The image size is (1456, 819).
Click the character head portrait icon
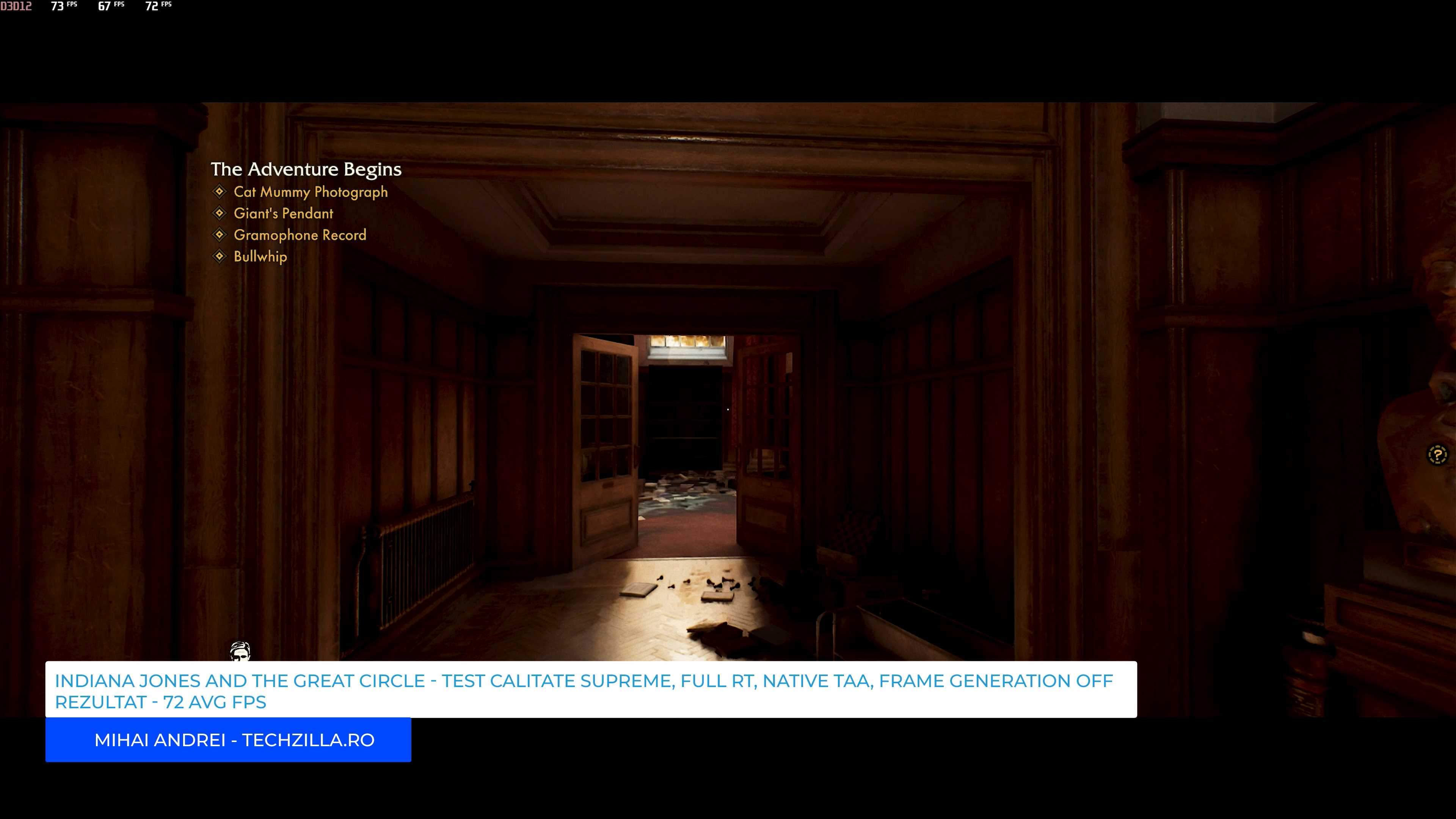(x=240, y=651)
